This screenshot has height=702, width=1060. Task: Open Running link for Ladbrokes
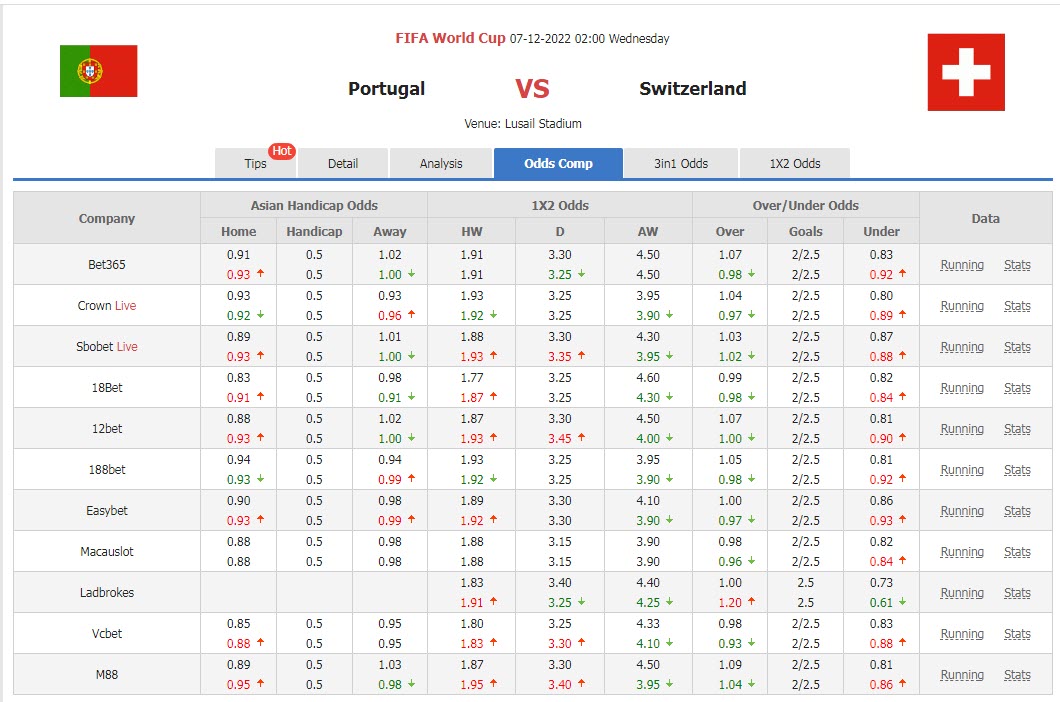tap(962, 593)
